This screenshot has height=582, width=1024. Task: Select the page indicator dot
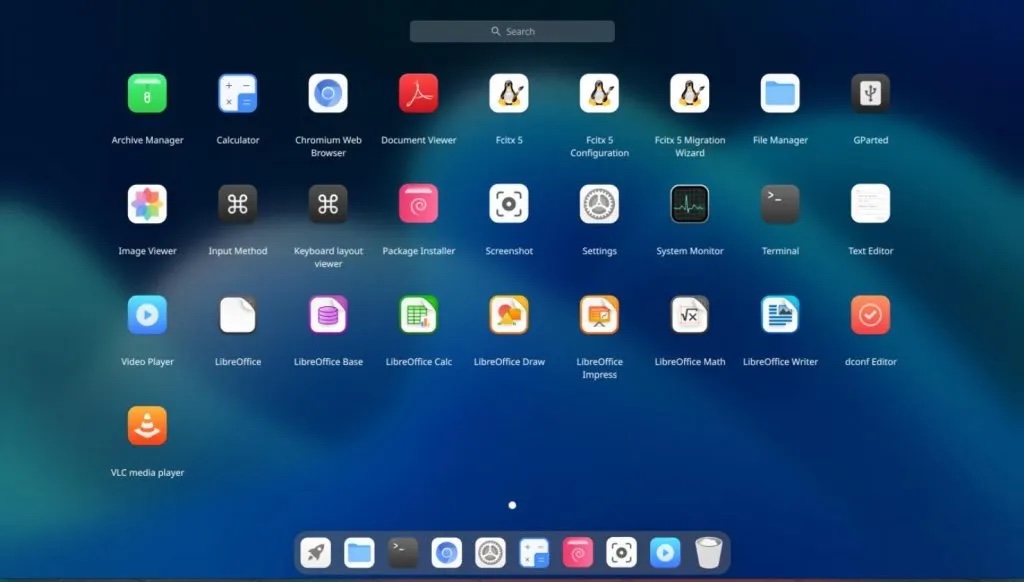pyautogui.click(x=512, y=506)
